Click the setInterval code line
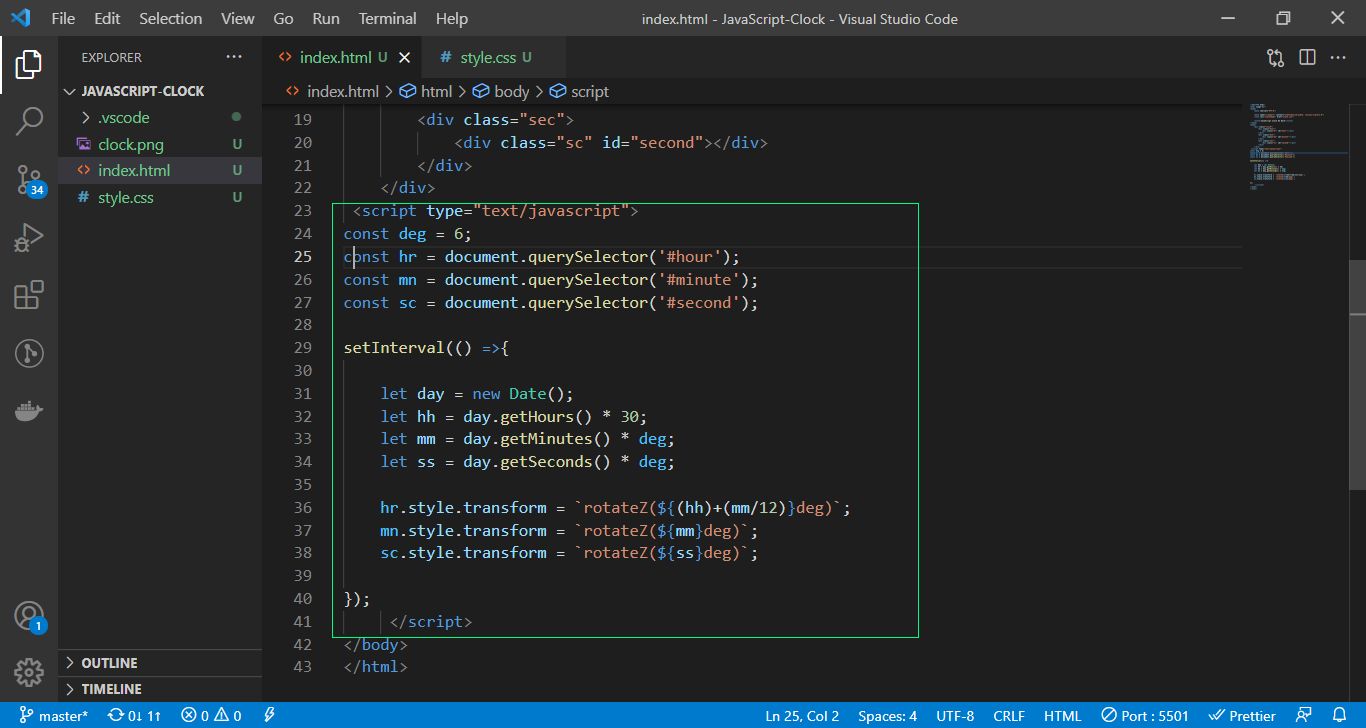1366x728 pixels. pos(427,348)
